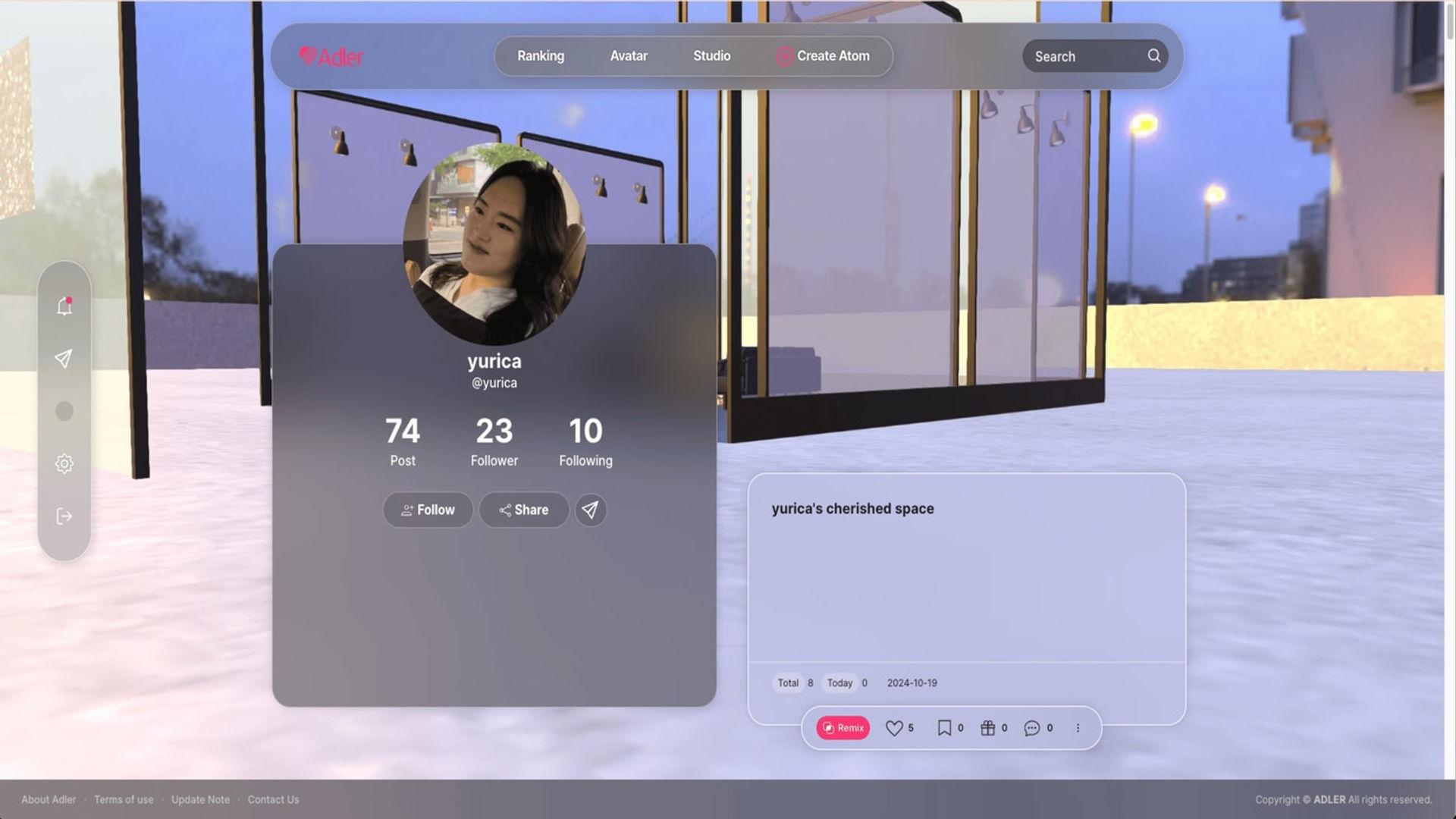This screenshot has height=819, width=1456.
Task: Expand the three-dot post options menu
Action: [1078, 728]
